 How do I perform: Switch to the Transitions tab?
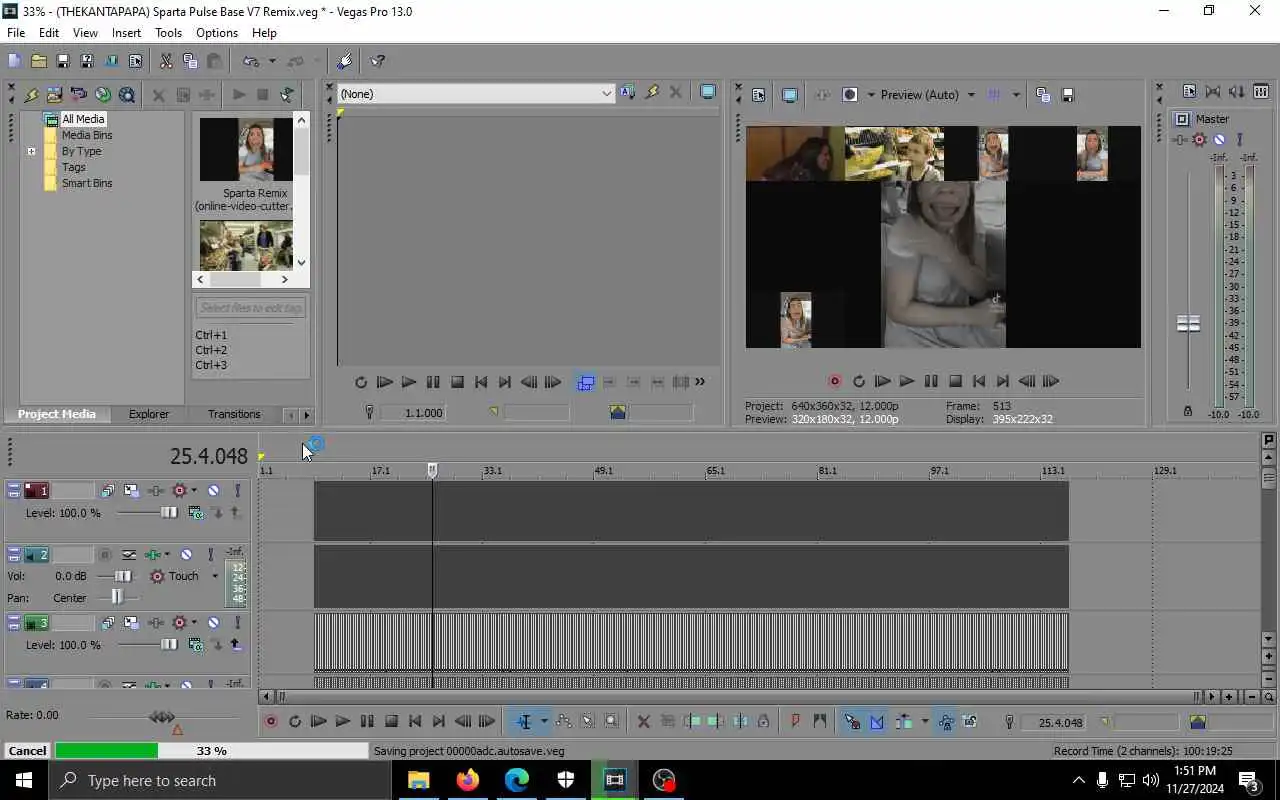coord(234,414)
